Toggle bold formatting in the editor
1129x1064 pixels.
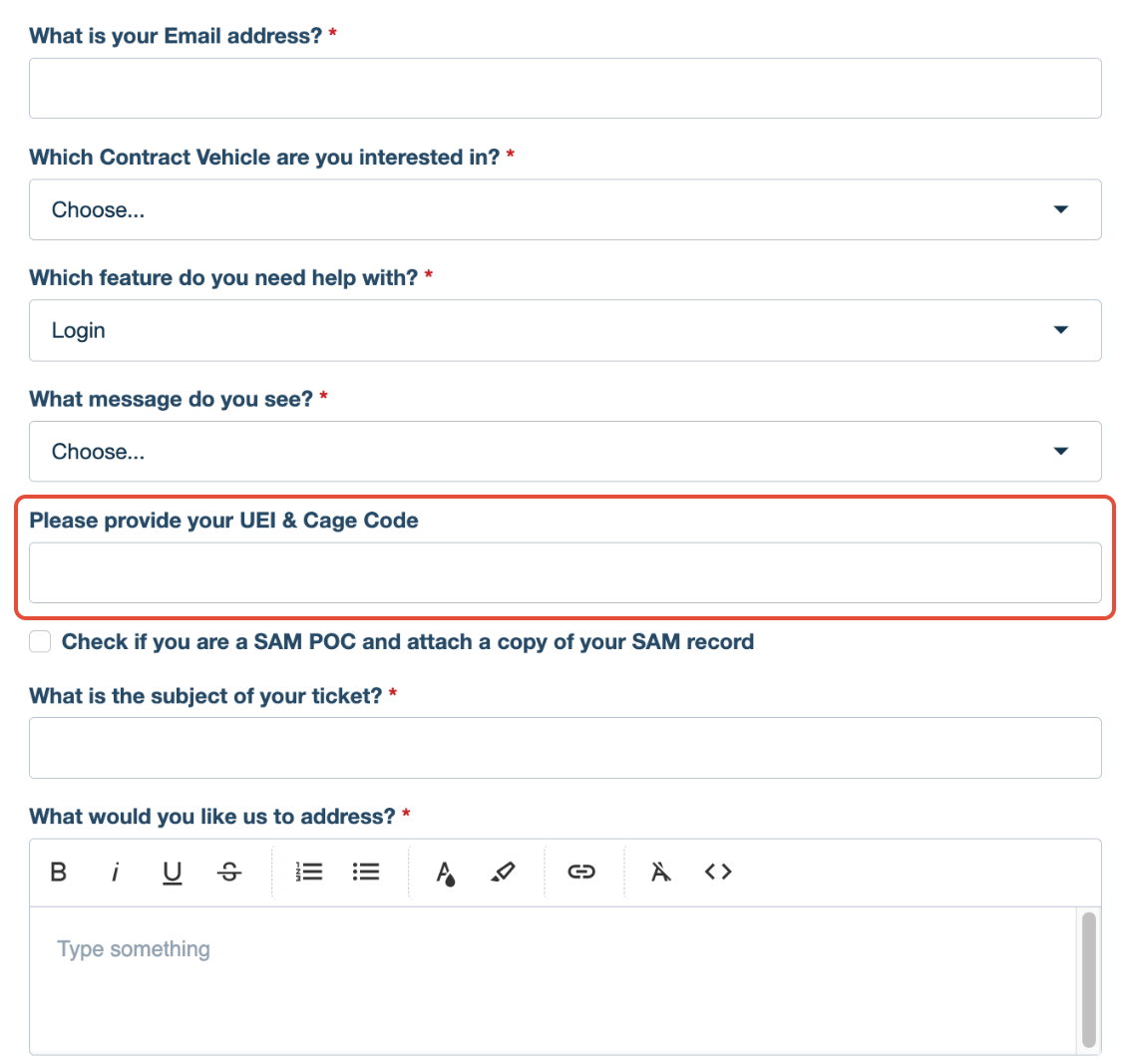click(58, 872)
